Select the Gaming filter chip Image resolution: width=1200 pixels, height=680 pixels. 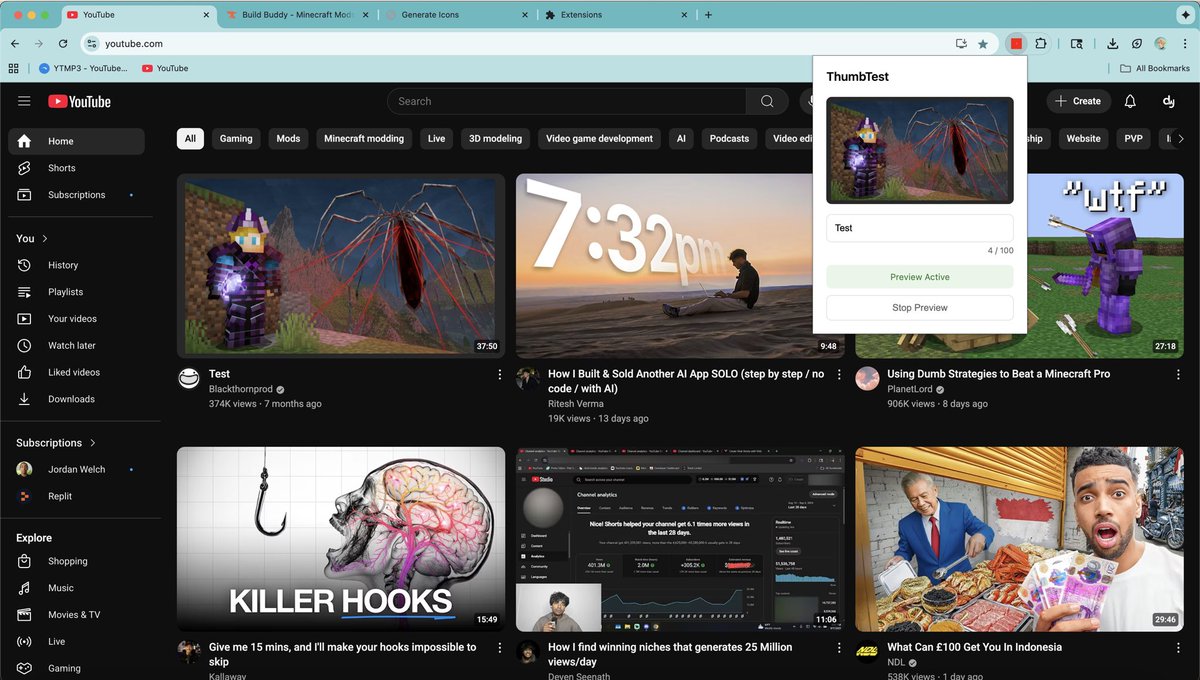[236, 139]
